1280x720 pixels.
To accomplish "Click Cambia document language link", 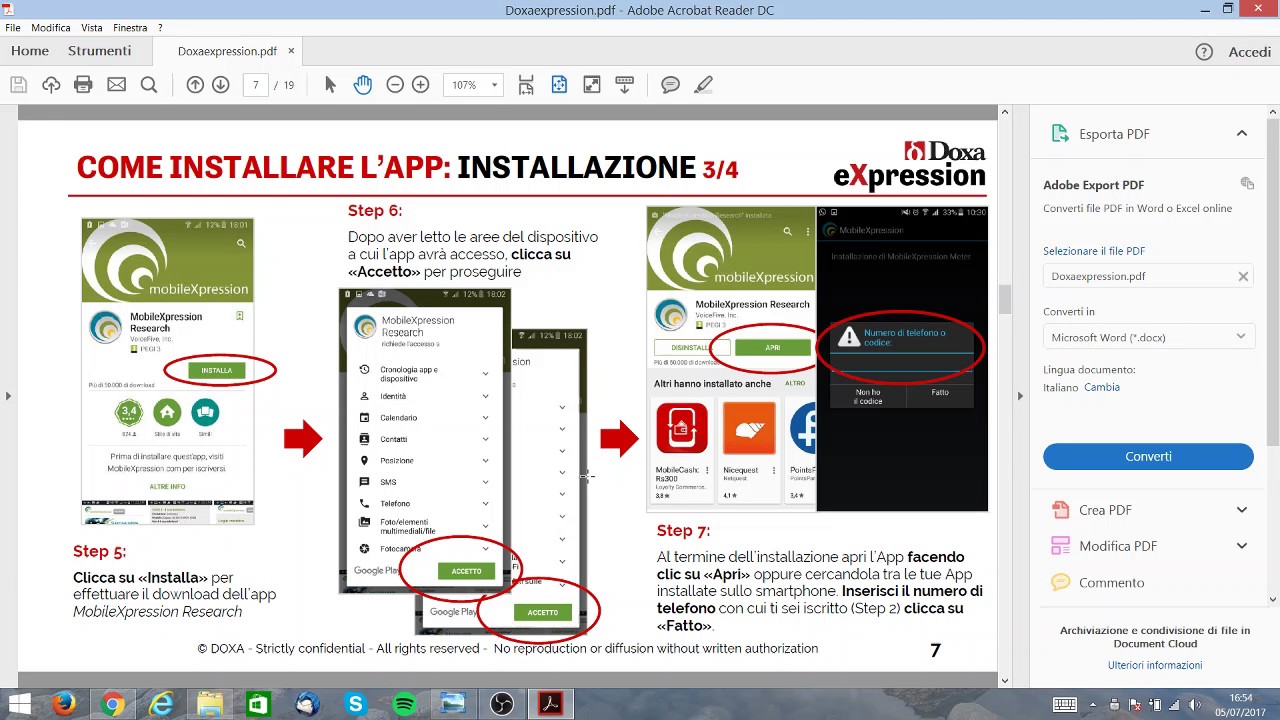I will coord(1102,387).
